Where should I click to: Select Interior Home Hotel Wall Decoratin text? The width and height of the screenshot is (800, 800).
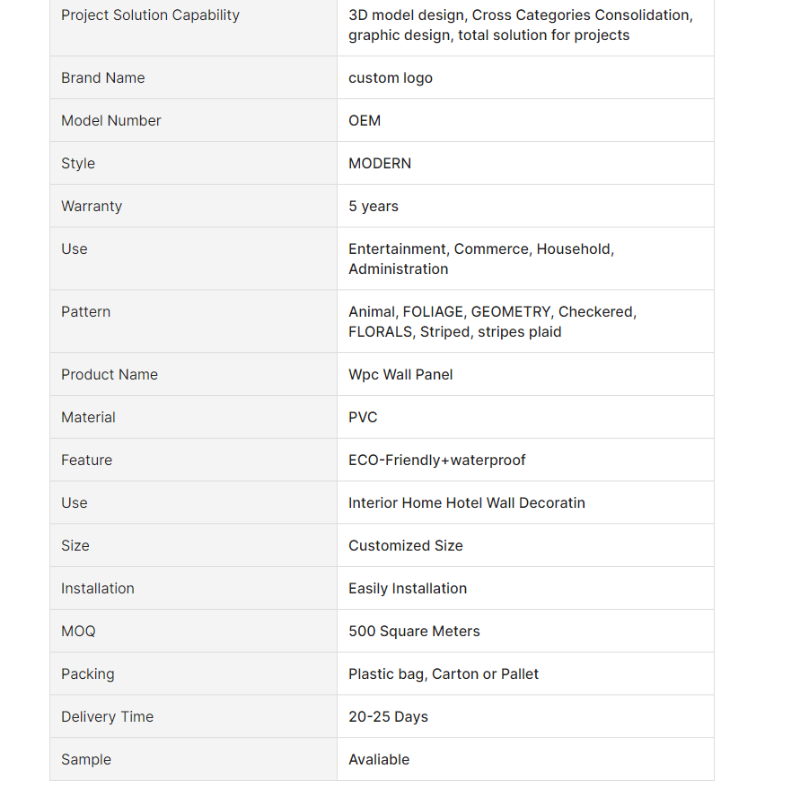tap(466, 503)
